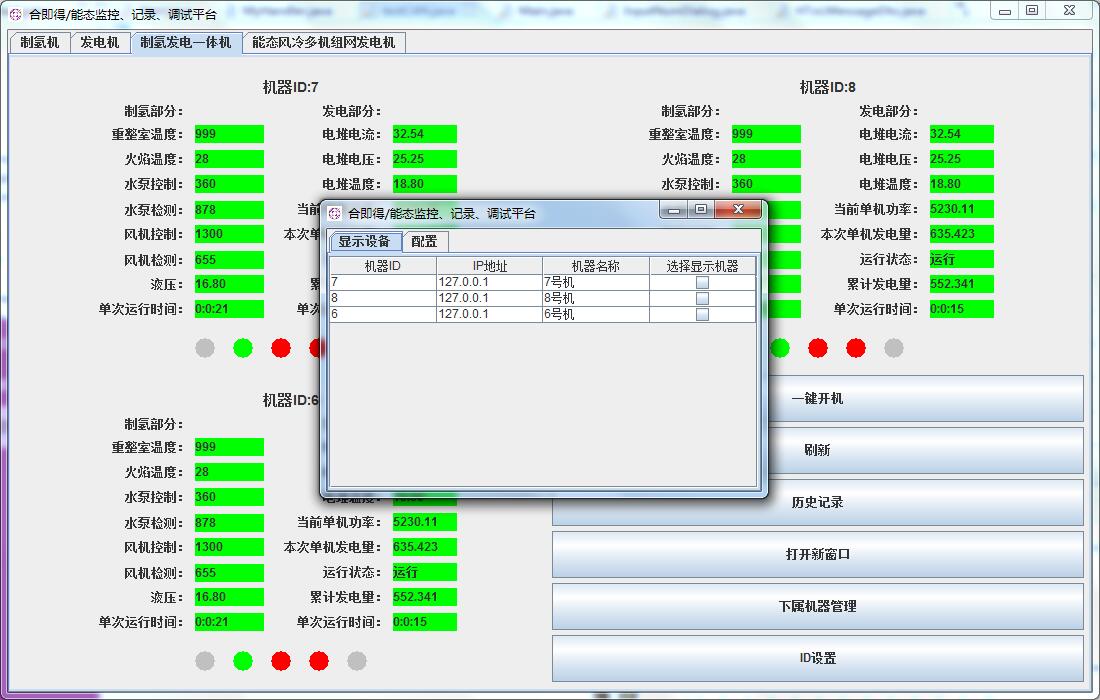Check the display checkbox for 7号机
This screenshot has height=700, width=1100.
click(702, 282)
